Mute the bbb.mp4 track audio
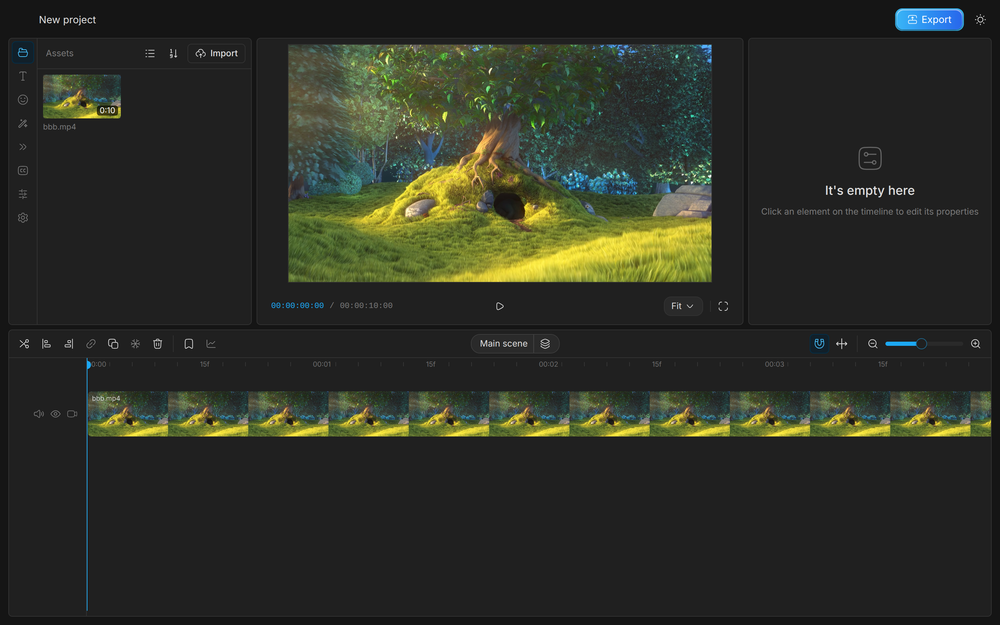Screen dimensions: 1000x625 (x=39, y=414)
